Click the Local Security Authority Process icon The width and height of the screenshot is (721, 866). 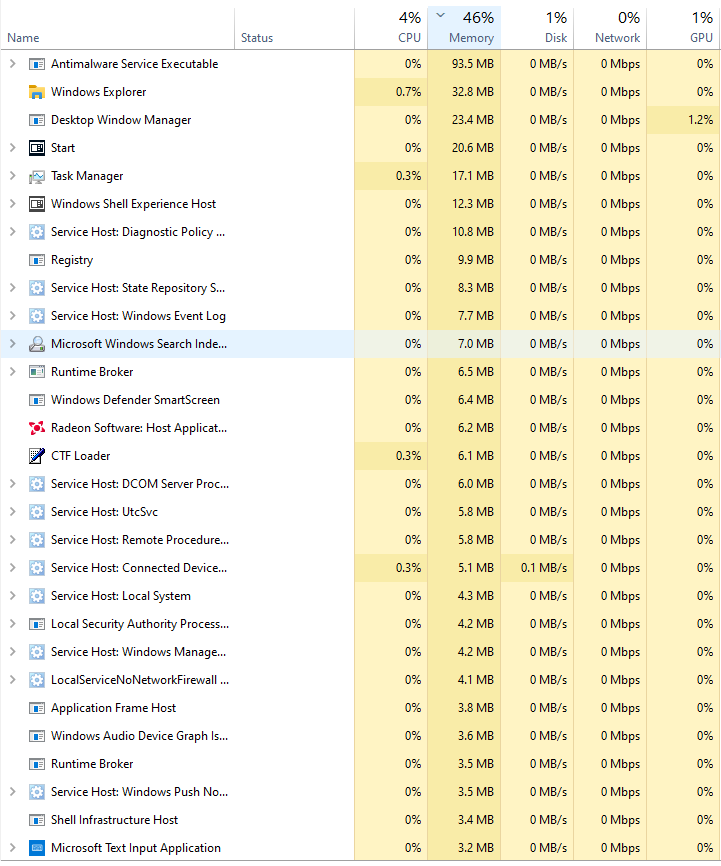point(36,624)
